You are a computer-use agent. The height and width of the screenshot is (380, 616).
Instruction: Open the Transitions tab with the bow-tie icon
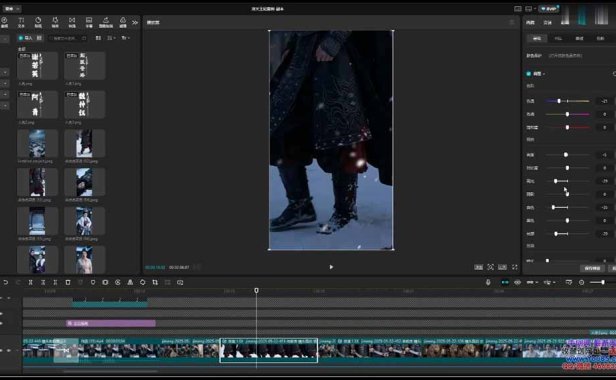click(x=72, y=22)
